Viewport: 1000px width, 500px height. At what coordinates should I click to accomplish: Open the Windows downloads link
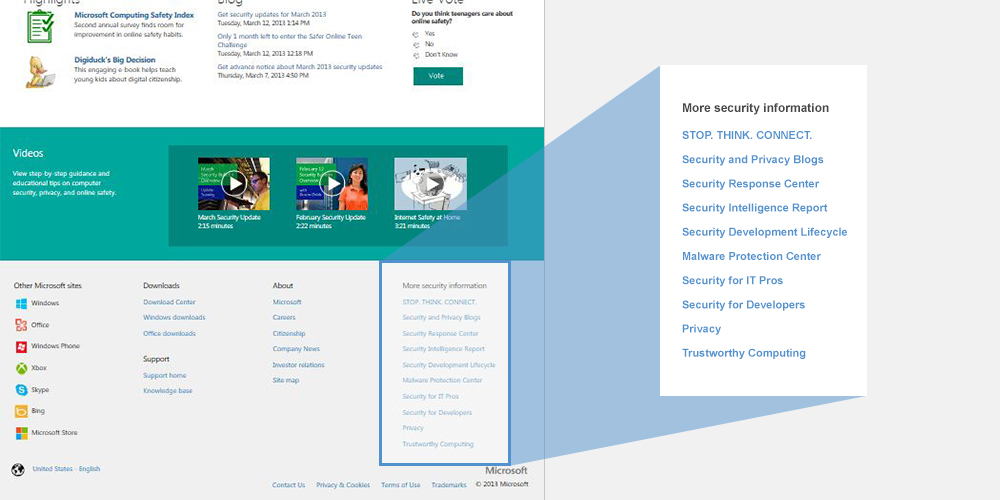tap(174, 318)
